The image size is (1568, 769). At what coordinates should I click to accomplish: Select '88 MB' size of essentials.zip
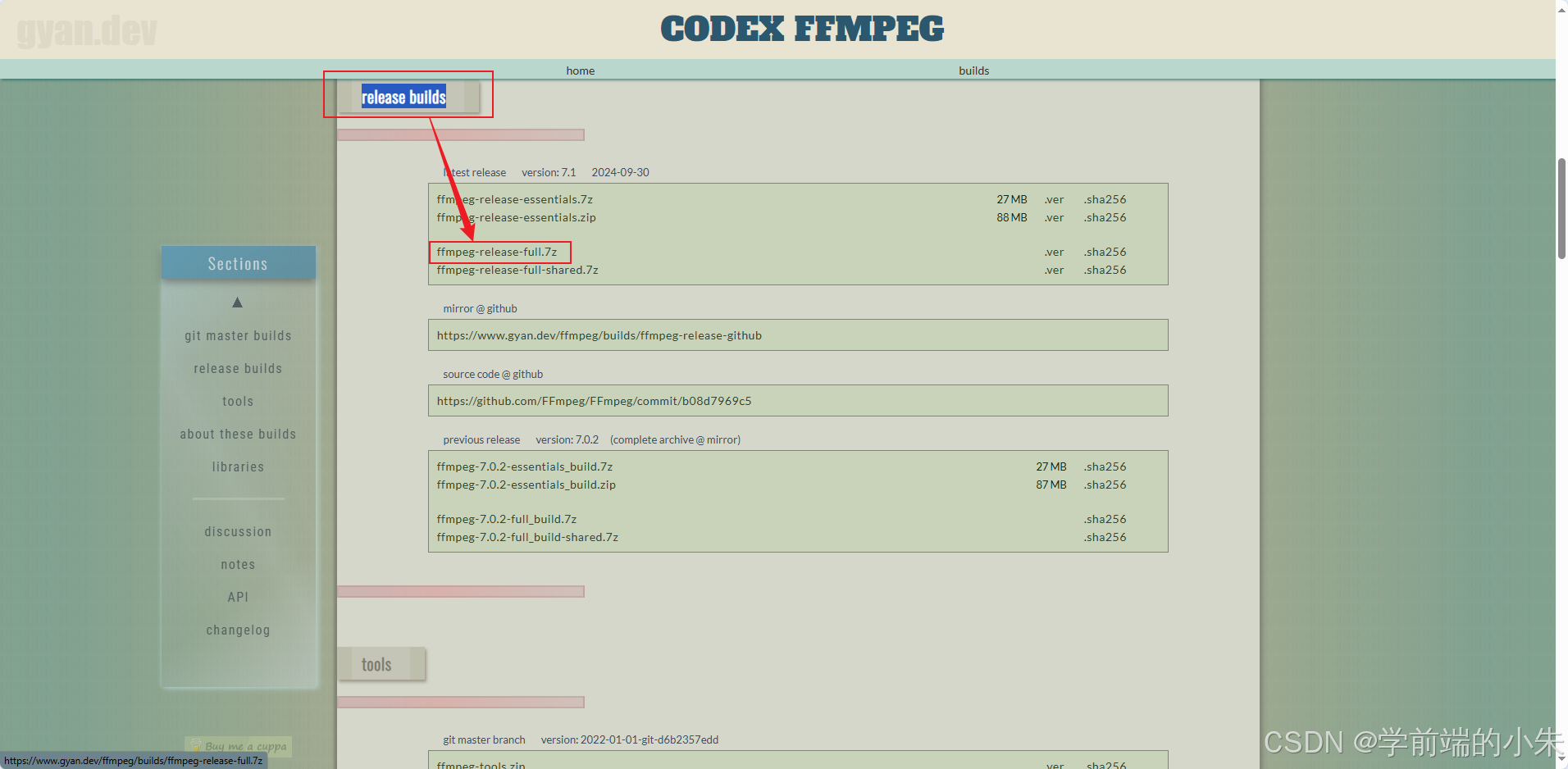pos(1011,217)
